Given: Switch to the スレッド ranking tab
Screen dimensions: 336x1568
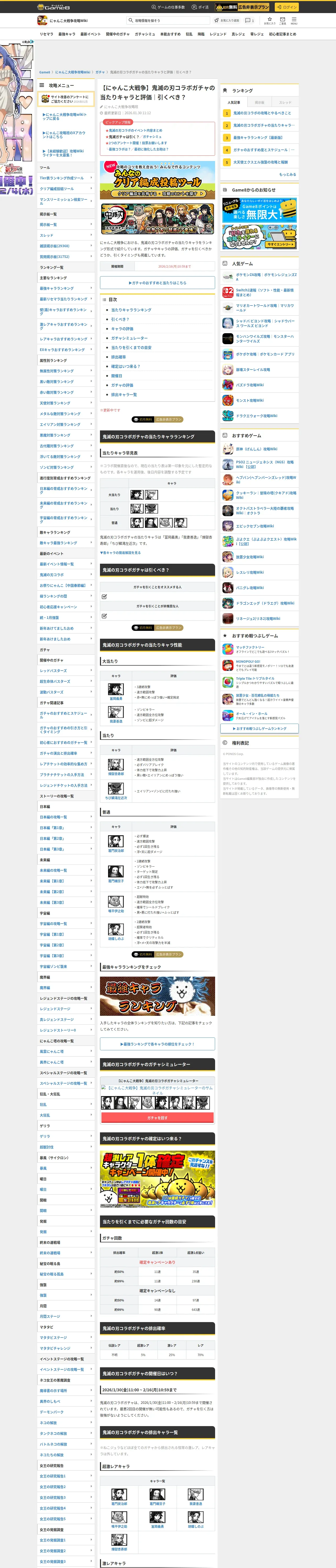Looking at the screenshot, I should 285,102.
